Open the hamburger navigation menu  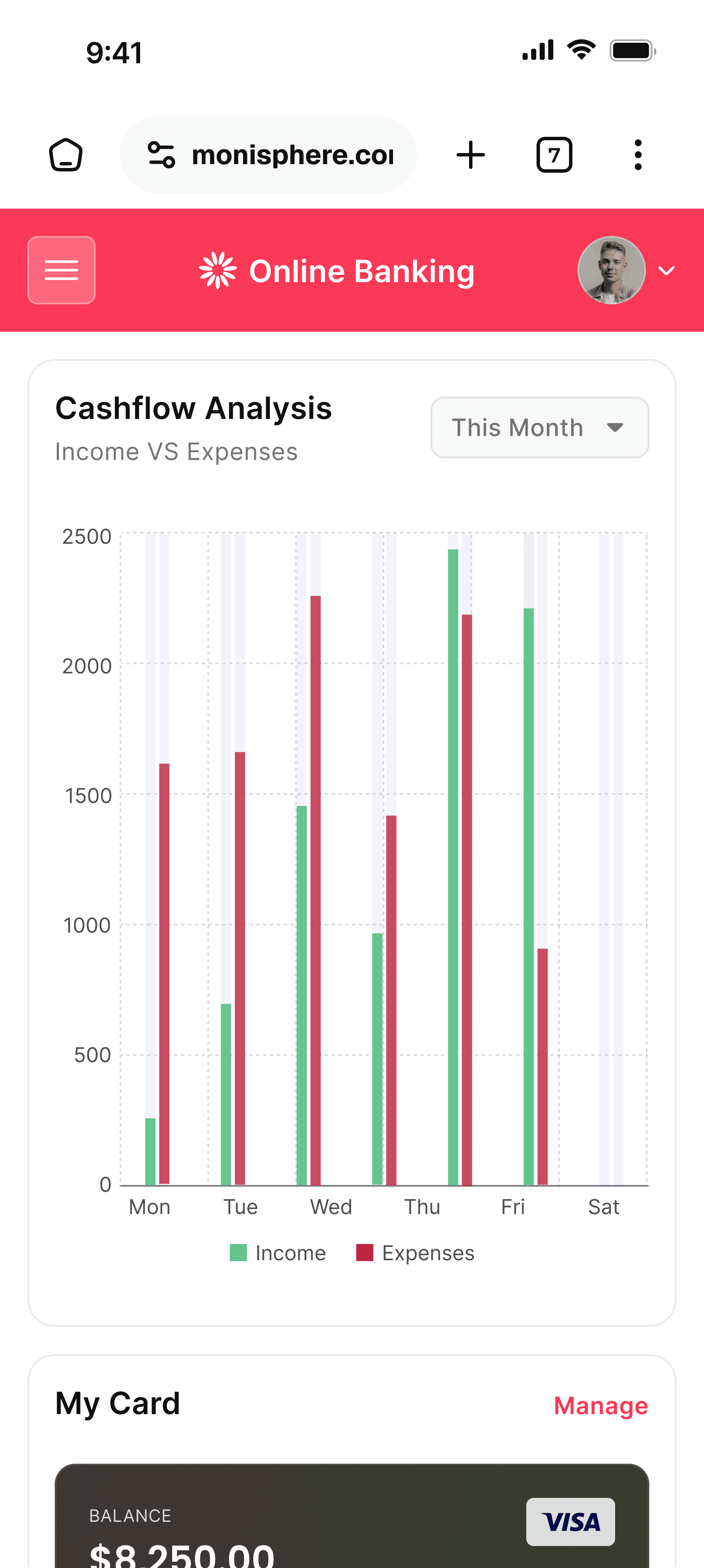[62, 270]
